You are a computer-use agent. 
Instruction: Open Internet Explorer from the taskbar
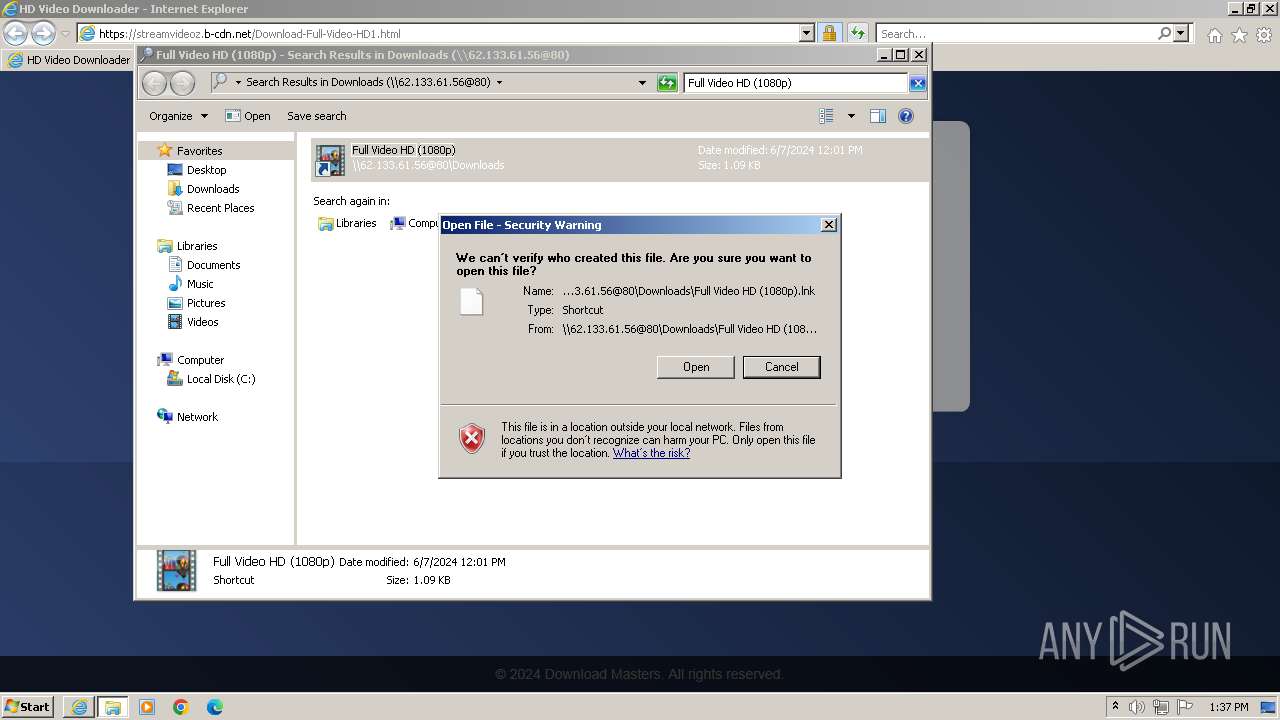point(79,707)
